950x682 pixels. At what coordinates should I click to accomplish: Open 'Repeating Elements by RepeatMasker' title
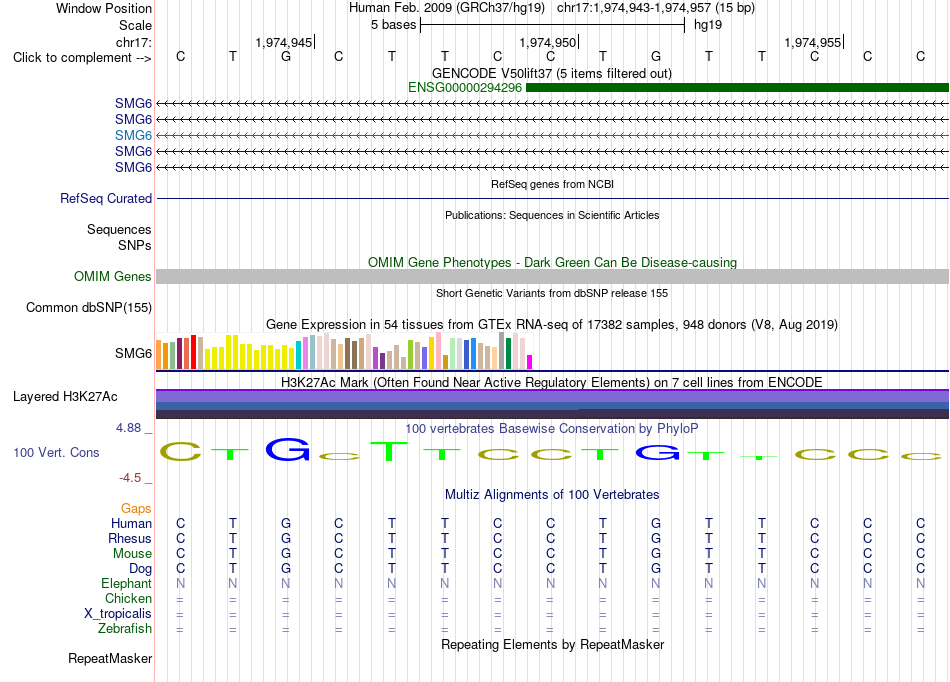tap(552, 644)
